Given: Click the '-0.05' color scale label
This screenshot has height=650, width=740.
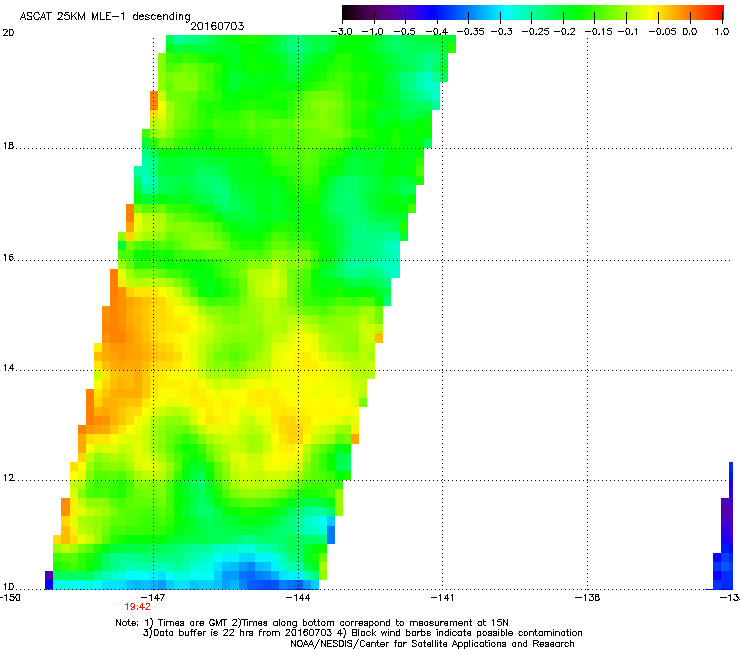Looking at the screenshot, I should pos(662,32).
